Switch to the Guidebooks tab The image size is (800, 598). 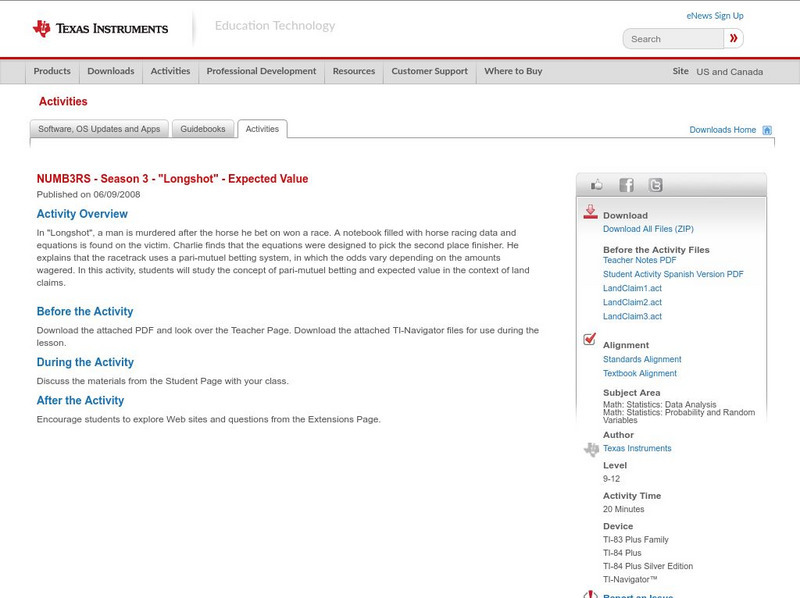pos(203,129)
